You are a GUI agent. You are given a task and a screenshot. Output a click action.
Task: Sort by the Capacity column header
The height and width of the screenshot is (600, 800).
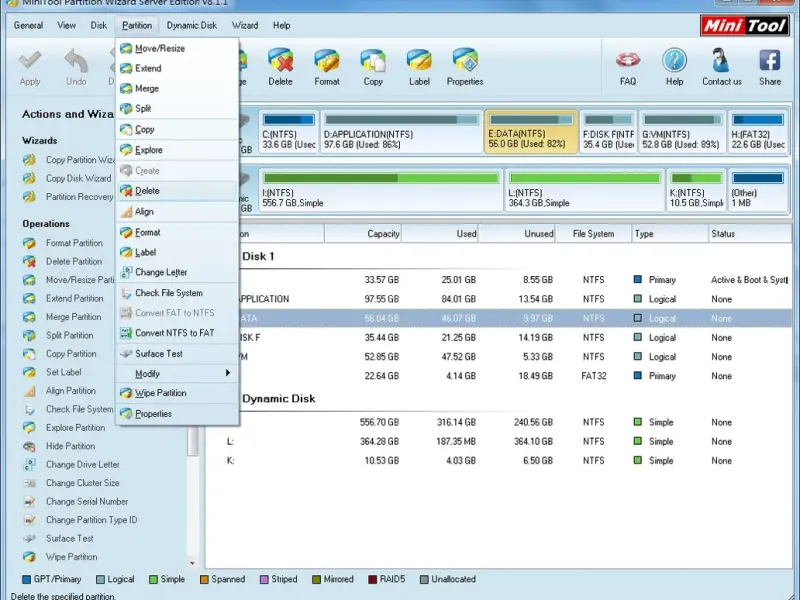click(x=384, y=234)
